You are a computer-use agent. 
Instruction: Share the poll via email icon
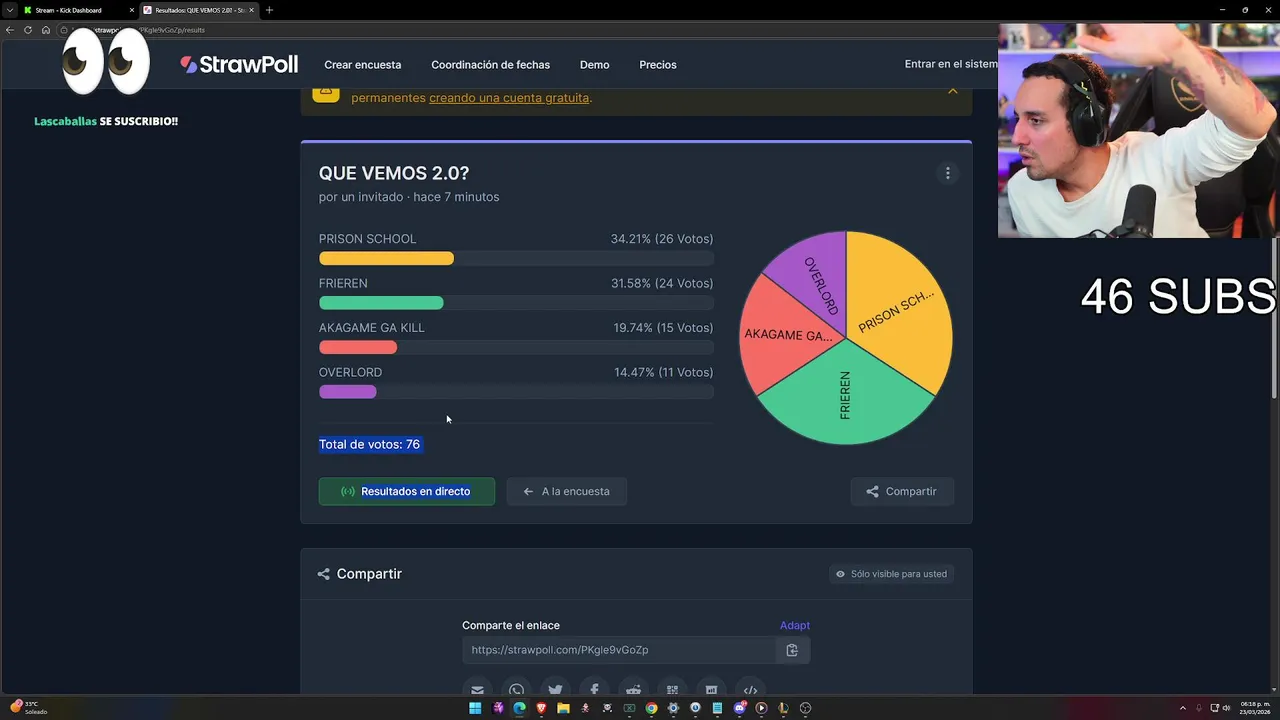477,689
